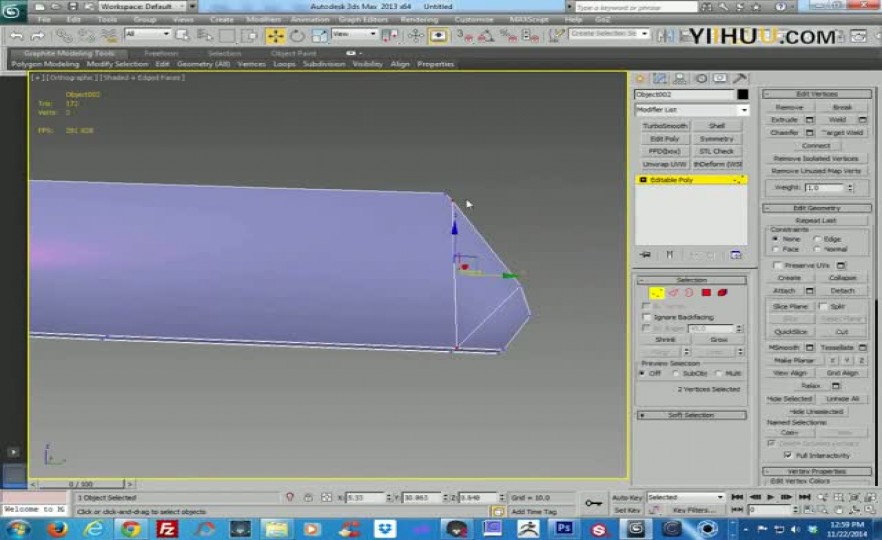Open the Customize menu
The height and width of the screenshot is (540, 882).
[x=474, y=19]
